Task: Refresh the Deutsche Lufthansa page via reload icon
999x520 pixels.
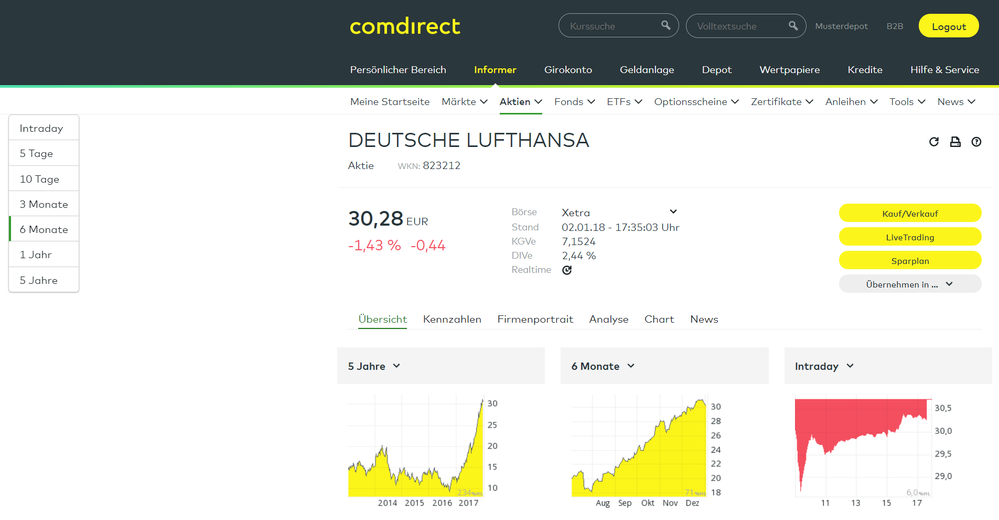Action: [x=933, y=141]
